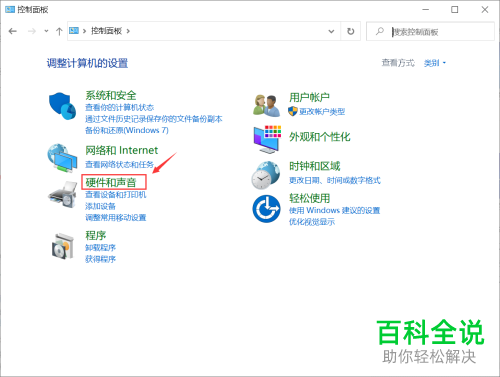This screenshot has width=500, height=377.
Task: Open 外观和个性化 category
Action: point(320,137)
